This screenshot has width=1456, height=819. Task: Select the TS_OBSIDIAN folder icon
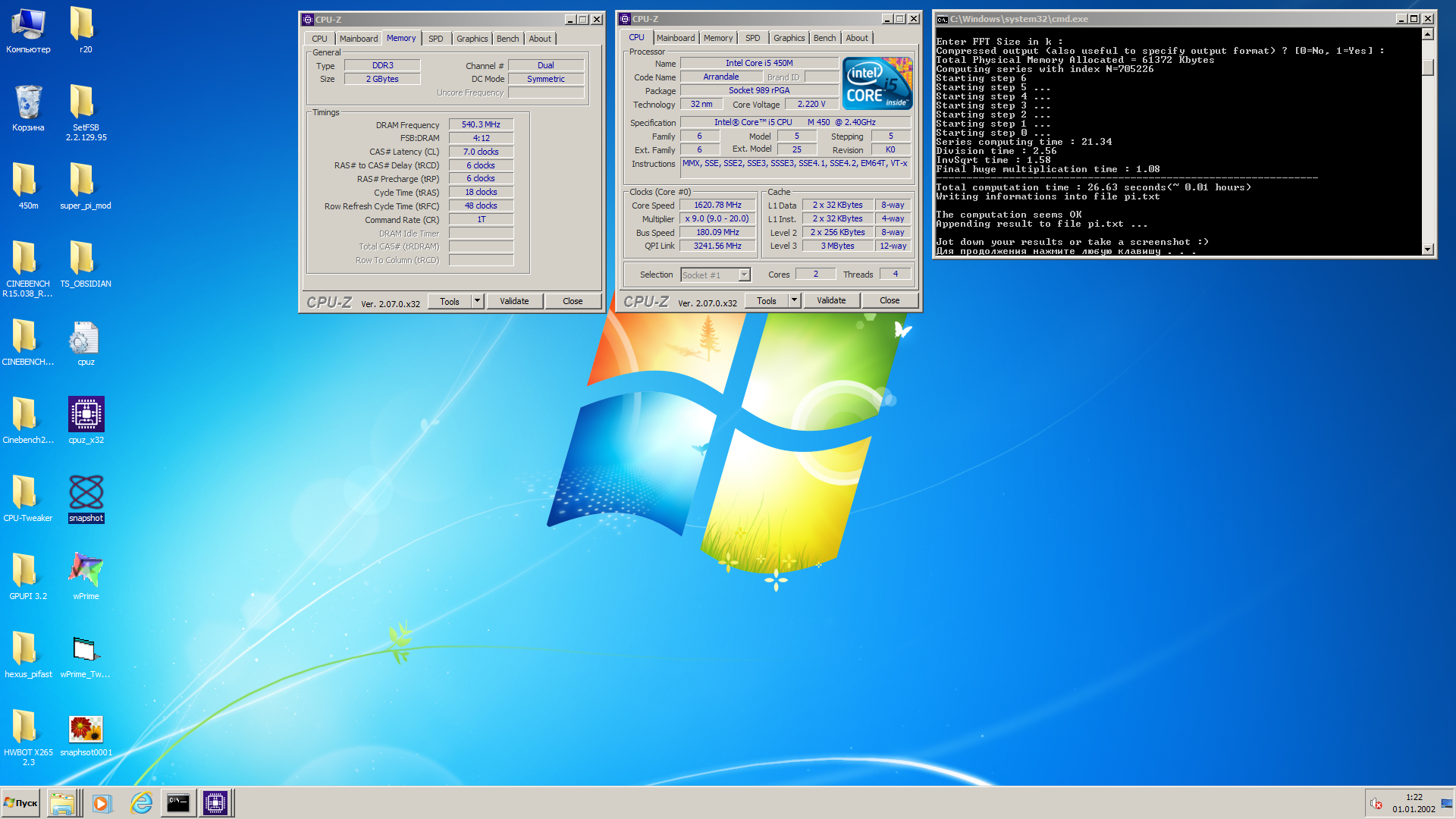click(86, 265)
